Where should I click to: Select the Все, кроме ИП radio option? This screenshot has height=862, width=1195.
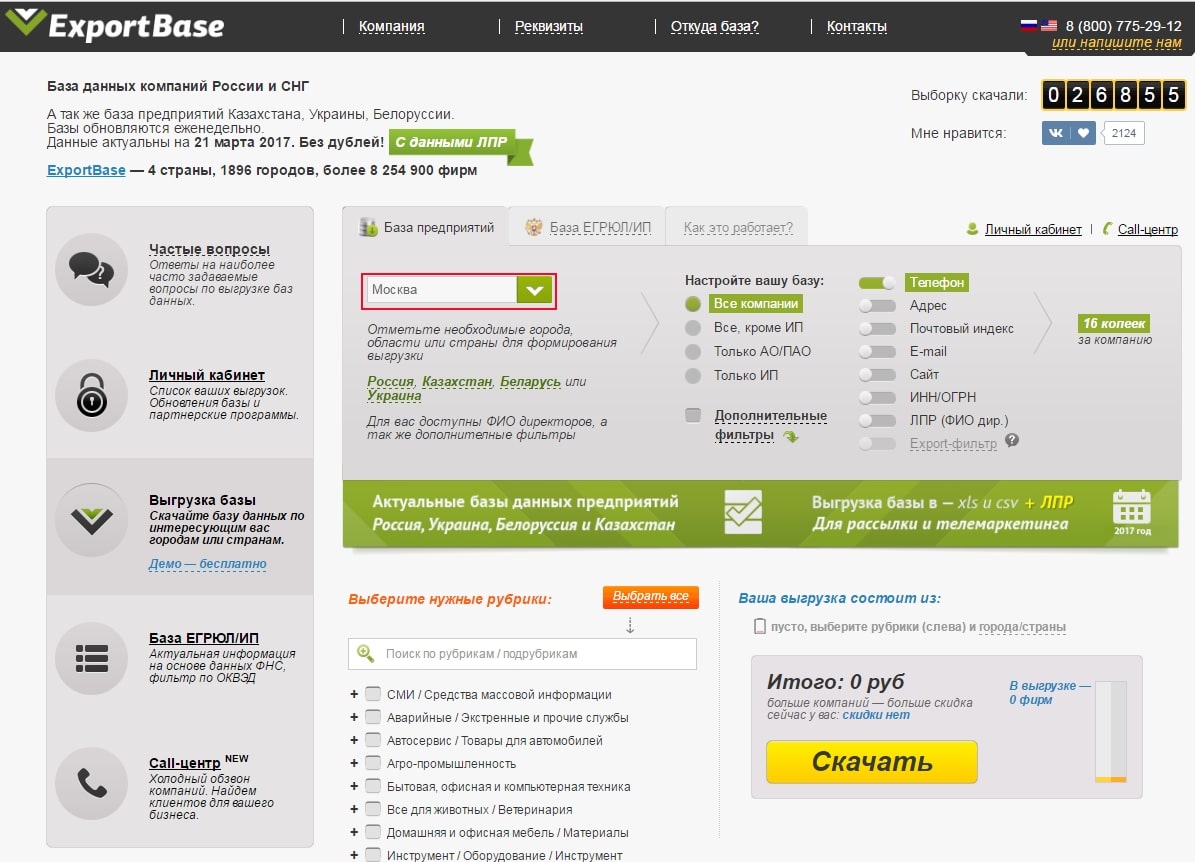pyautogui.click(x=693, y=328)
